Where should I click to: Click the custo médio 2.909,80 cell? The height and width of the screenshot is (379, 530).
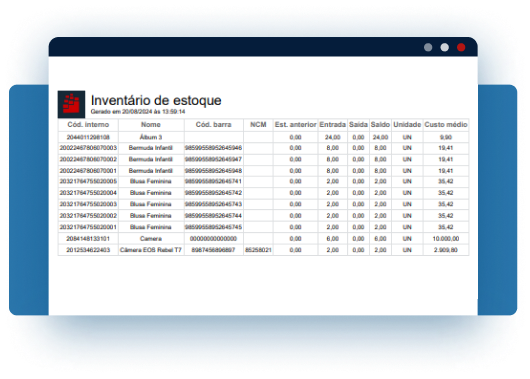[x=446, y=250]
